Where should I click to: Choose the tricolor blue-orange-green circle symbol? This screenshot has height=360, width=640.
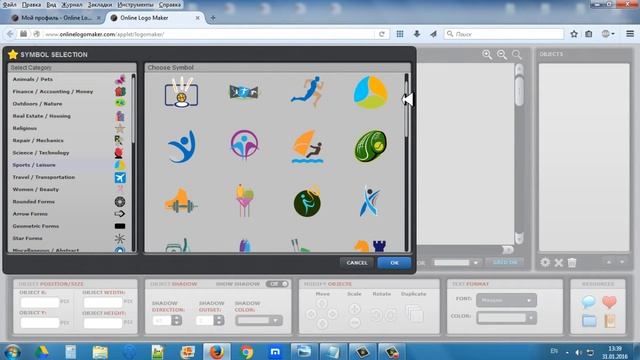pos(370,93)
